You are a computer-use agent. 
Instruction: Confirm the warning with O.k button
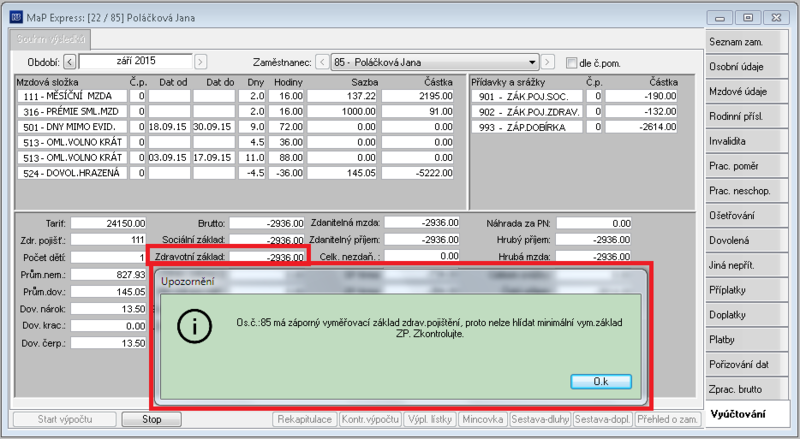[x=601, y=381]
